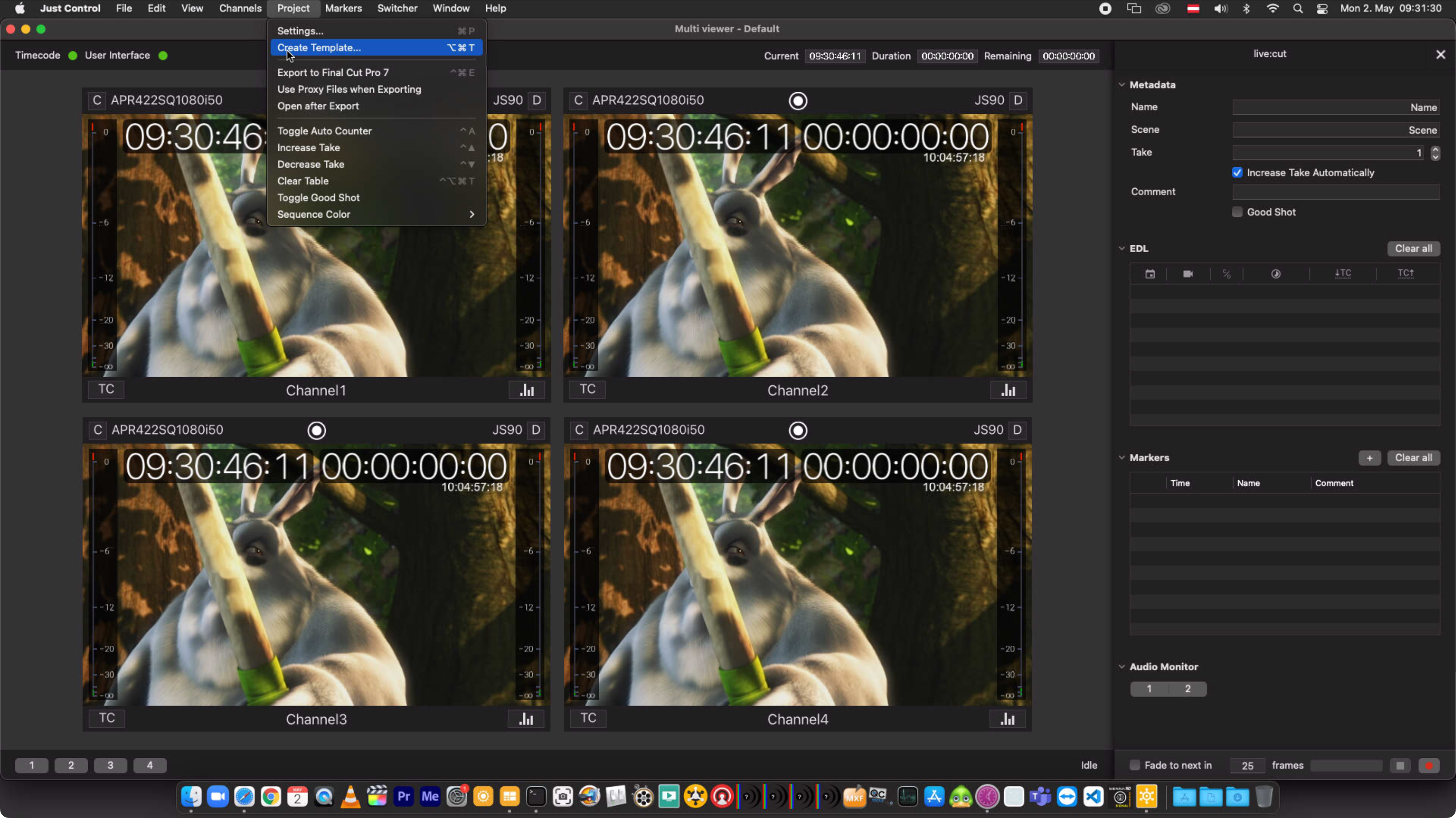The width and height of the screenshot is (1456, 818).
Task: Select Audio Monitor channel 2
Action: [x=1188, y=689]
